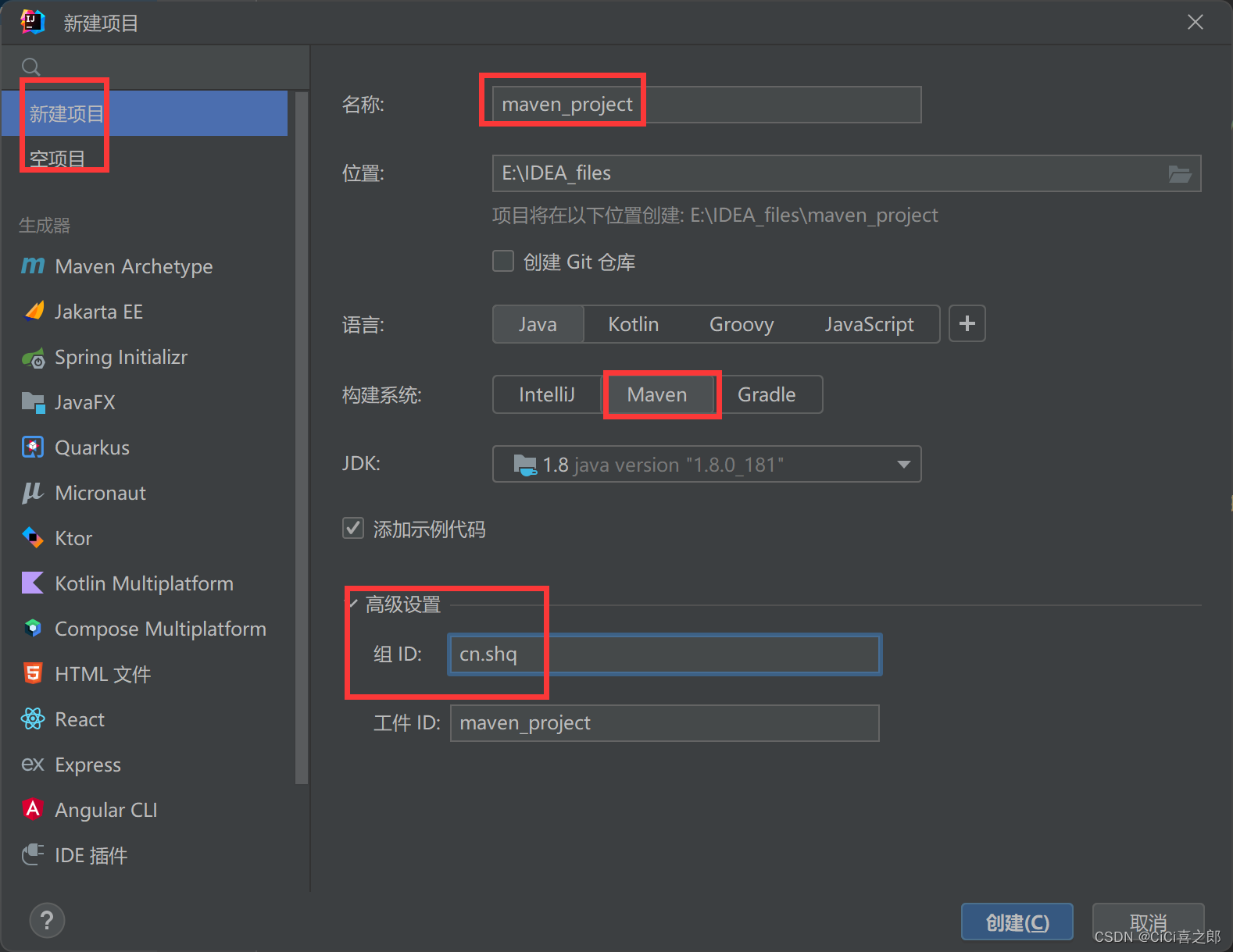Click the 构建系统: label
The height and width of the screenshot is (952, 1233).
(x=382, y=395)
